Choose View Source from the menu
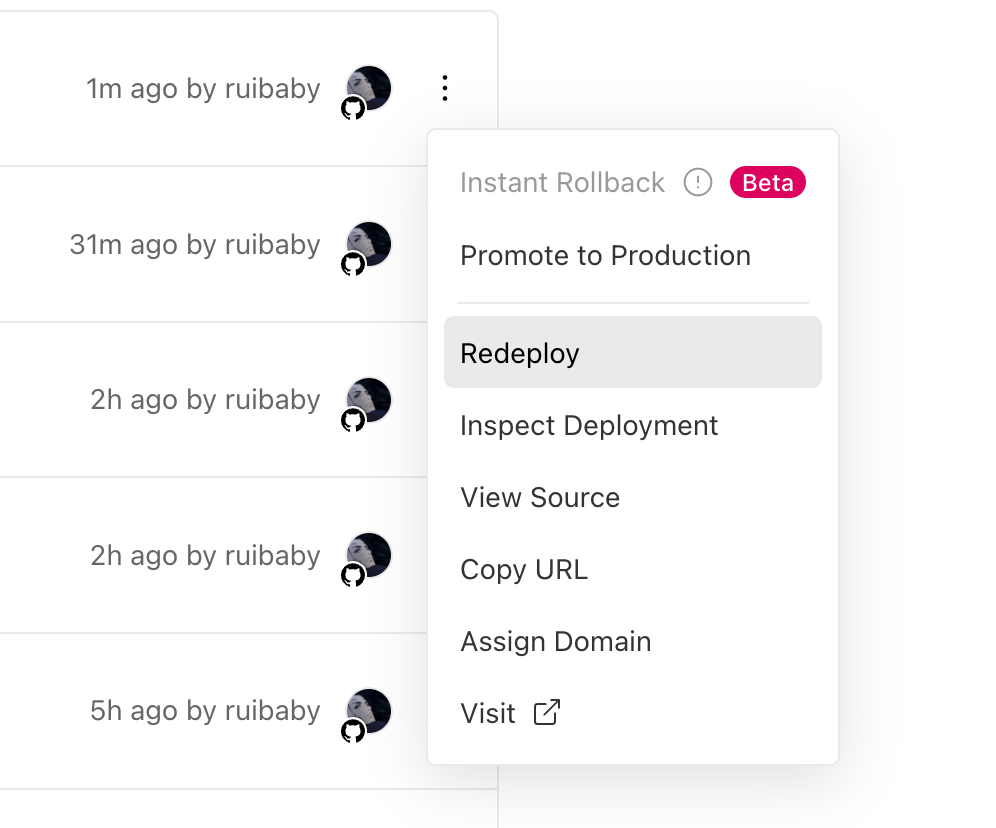996x828 pixels. point(540,498)
